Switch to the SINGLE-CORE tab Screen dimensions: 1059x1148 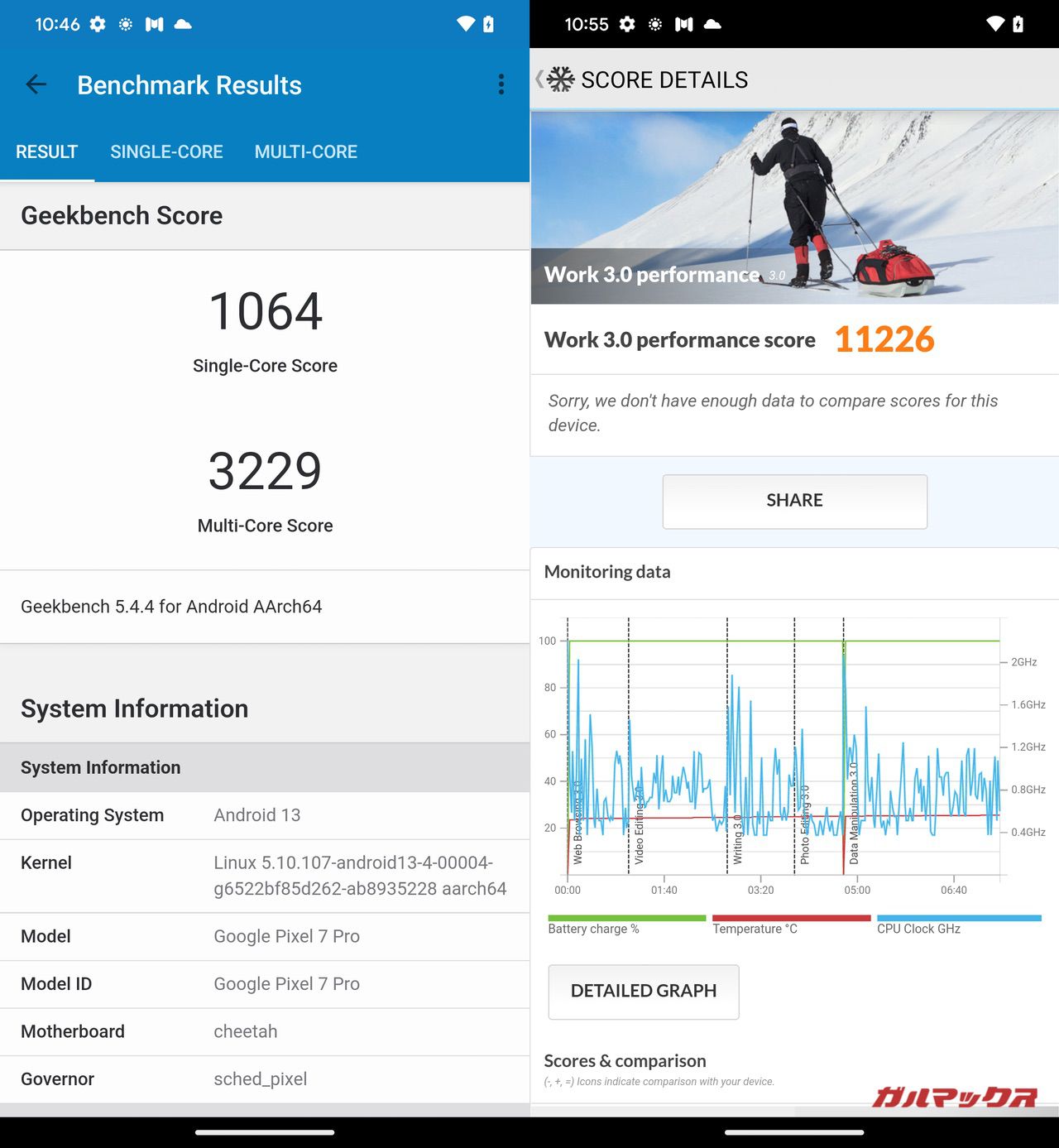(166, 152)
